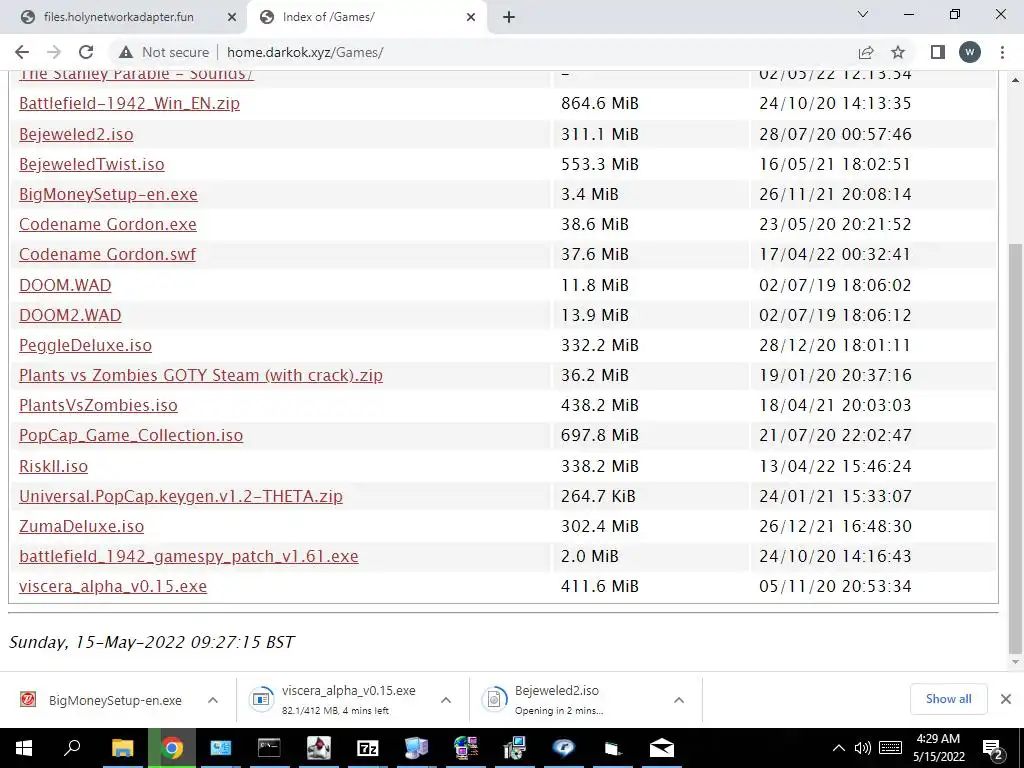Download BigMoneySetup-en.exe from list

click(108, 194)
